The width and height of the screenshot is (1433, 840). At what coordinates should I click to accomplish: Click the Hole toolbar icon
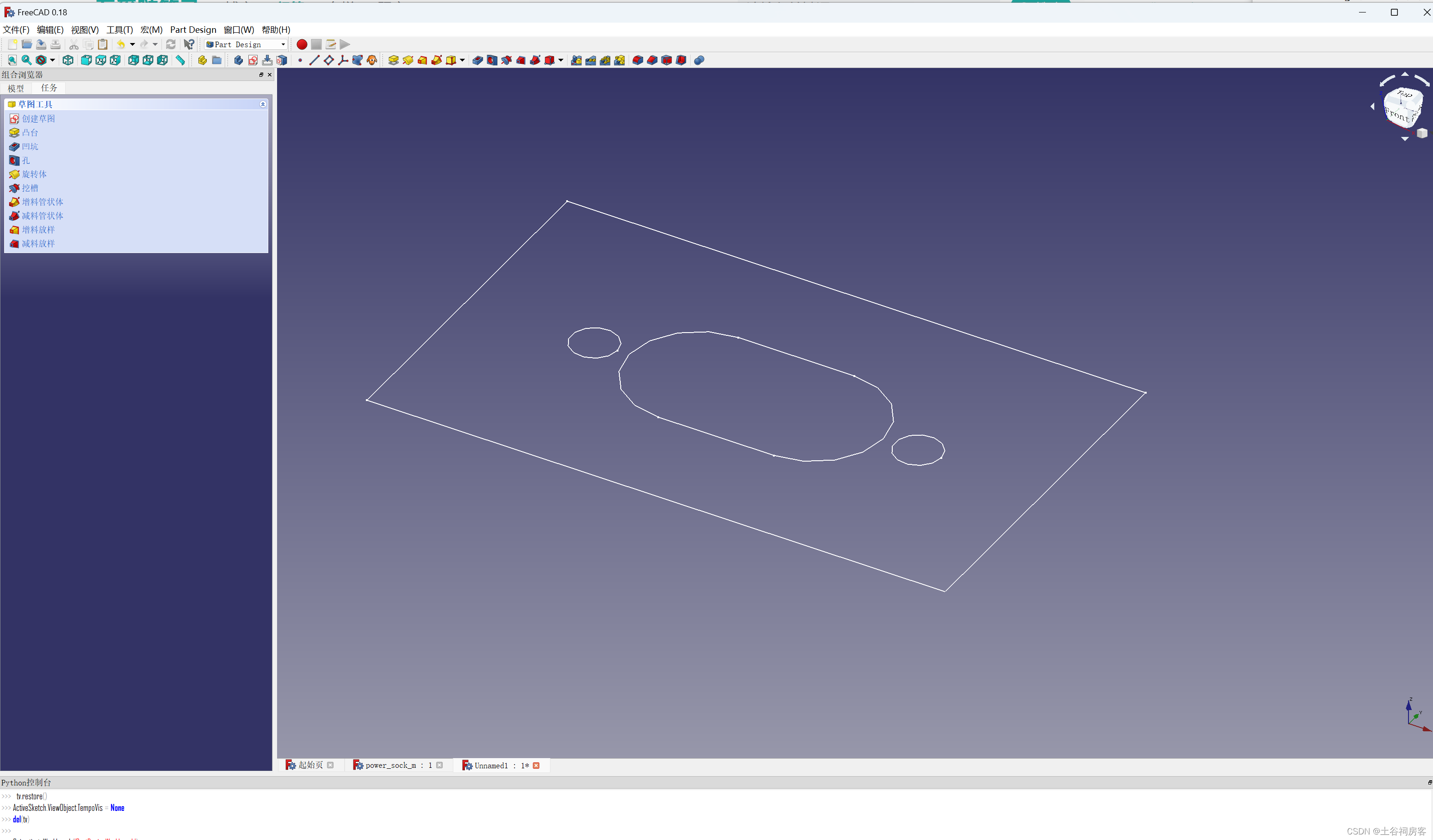click(492, 60)
